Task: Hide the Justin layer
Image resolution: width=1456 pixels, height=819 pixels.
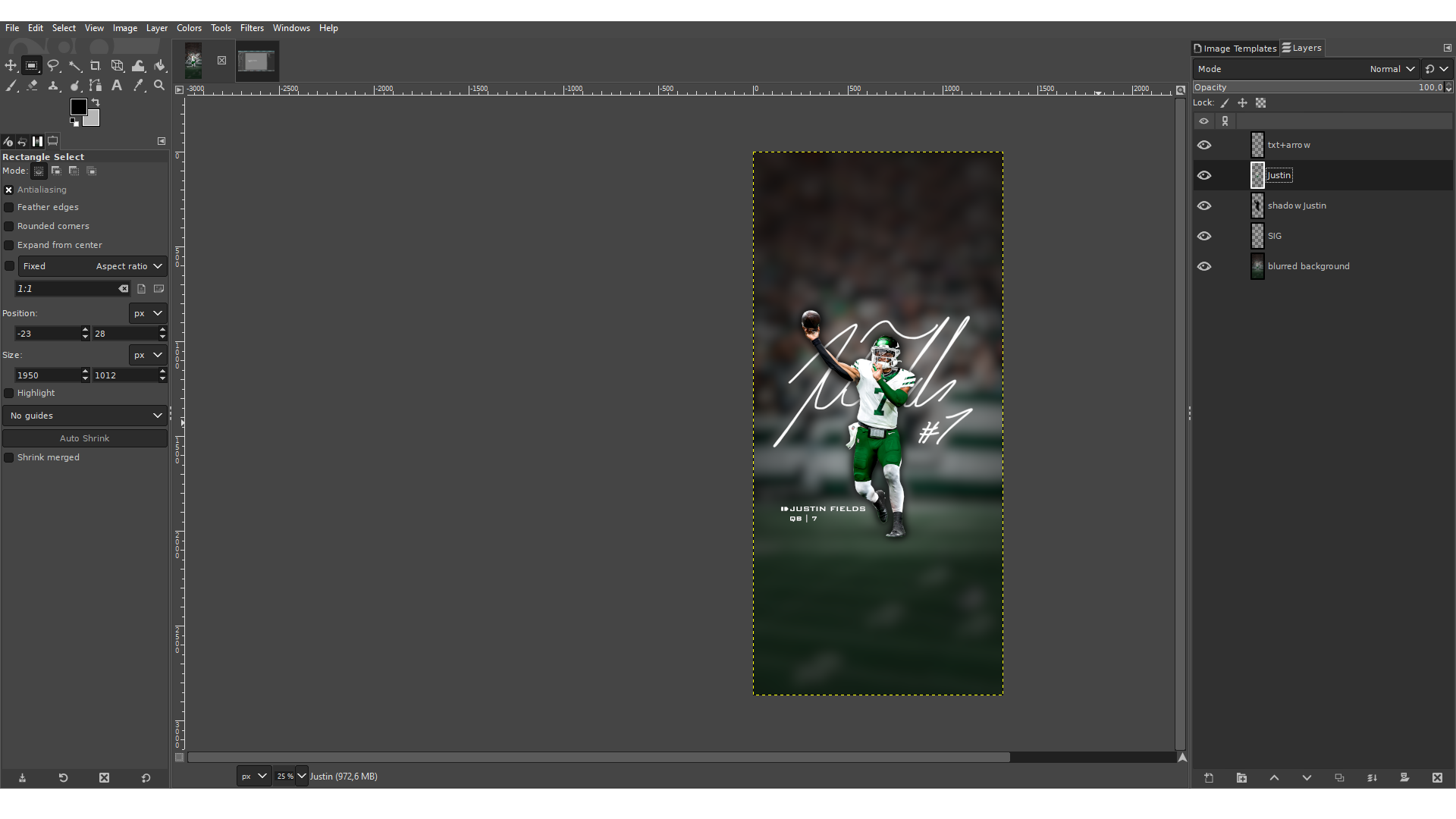Action: 1204,175
